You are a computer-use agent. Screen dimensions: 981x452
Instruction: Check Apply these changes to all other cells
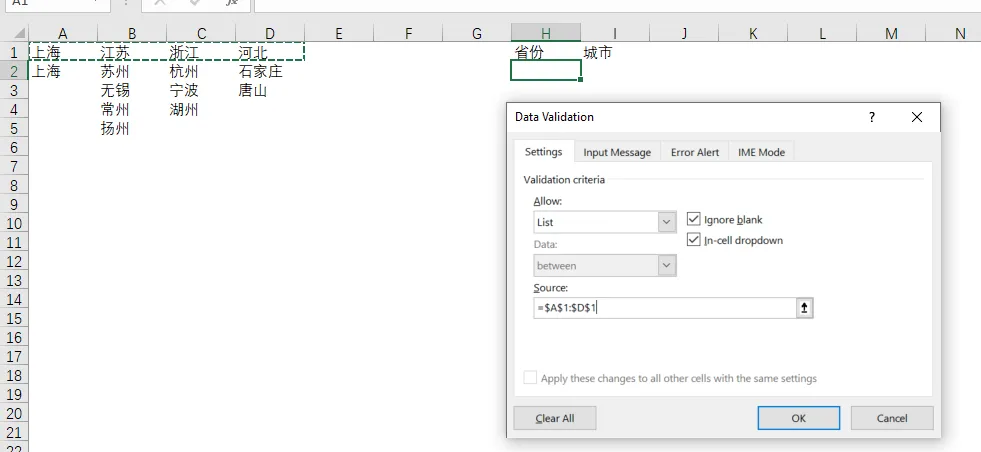[530, 378]
